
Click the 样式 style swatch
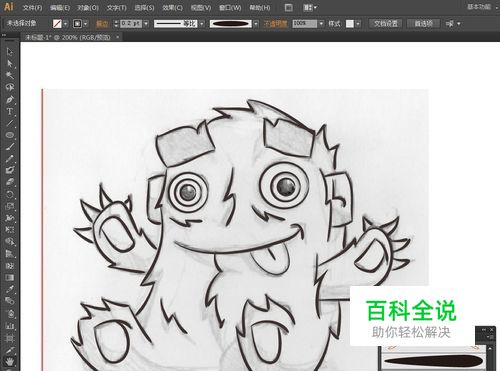350,24
